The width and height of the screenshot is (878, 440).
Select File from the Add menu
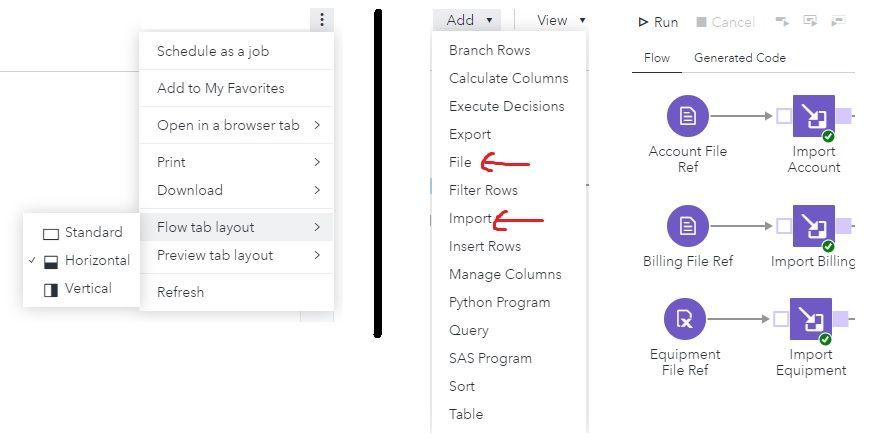tap(460, 162)
